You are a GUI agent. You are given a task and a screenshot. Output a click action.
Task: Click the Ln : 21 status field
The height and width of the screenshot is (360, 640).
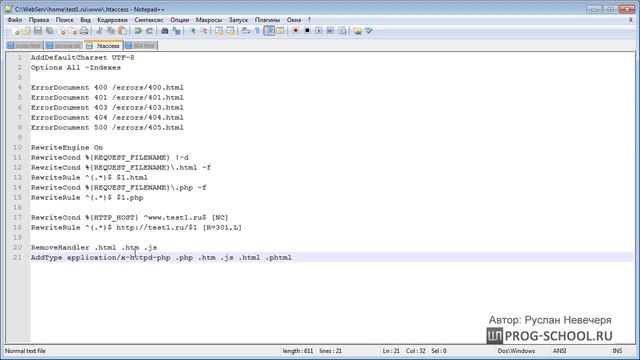[391, 351]
